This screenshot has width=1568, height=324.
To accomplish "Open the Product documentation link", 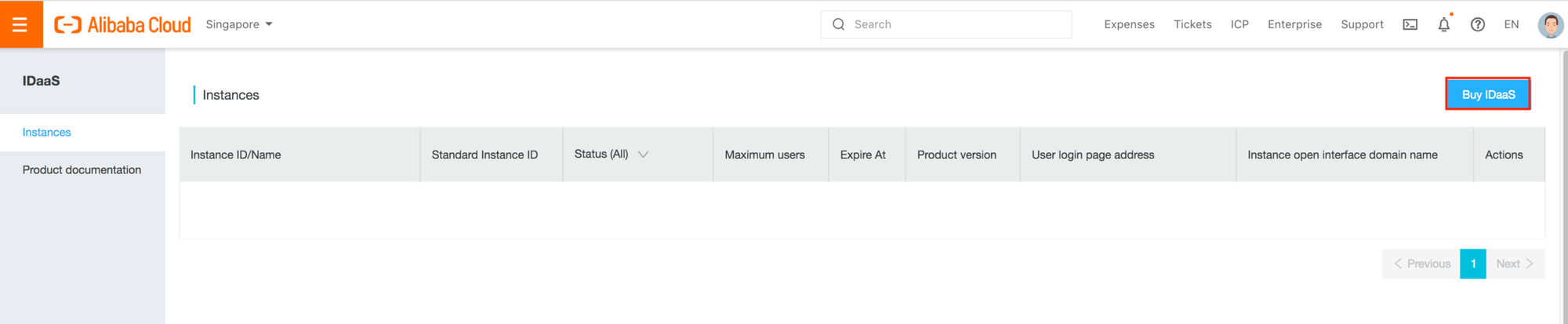I will [x=82, y=169].
